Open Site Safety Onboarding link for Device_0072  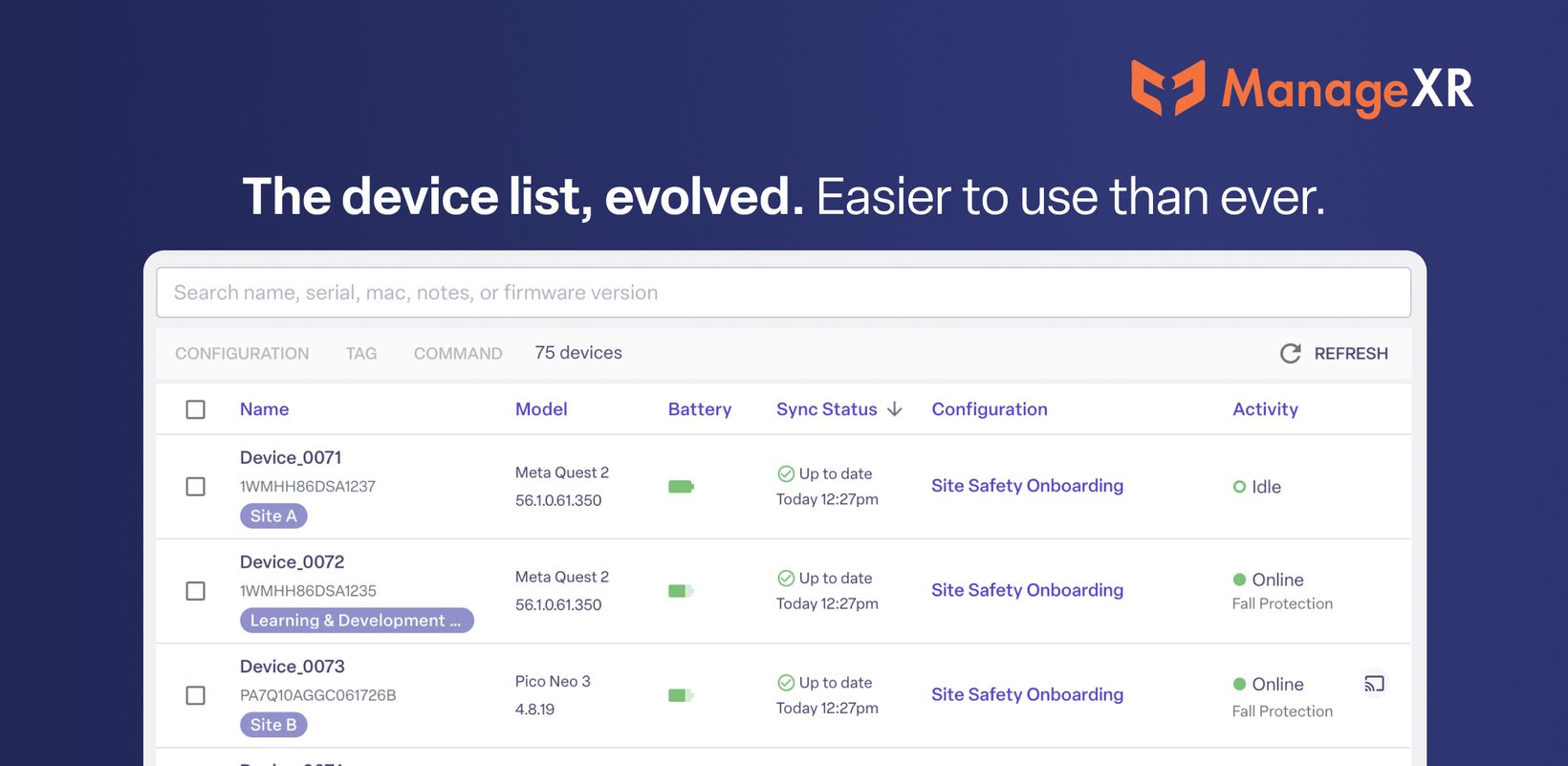click(1027, 590)
